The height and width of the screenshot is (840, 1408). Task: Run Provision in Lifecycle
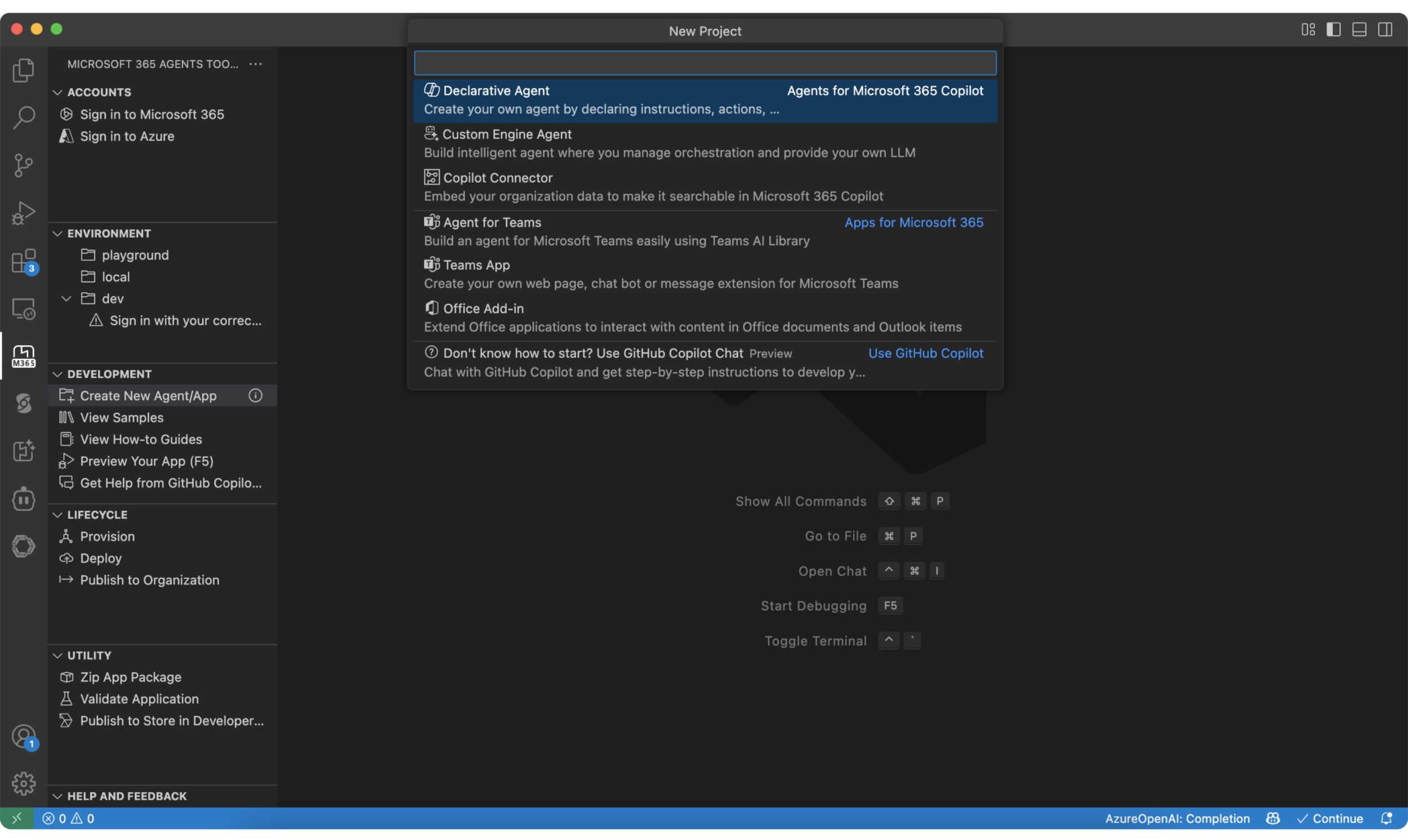163,536
